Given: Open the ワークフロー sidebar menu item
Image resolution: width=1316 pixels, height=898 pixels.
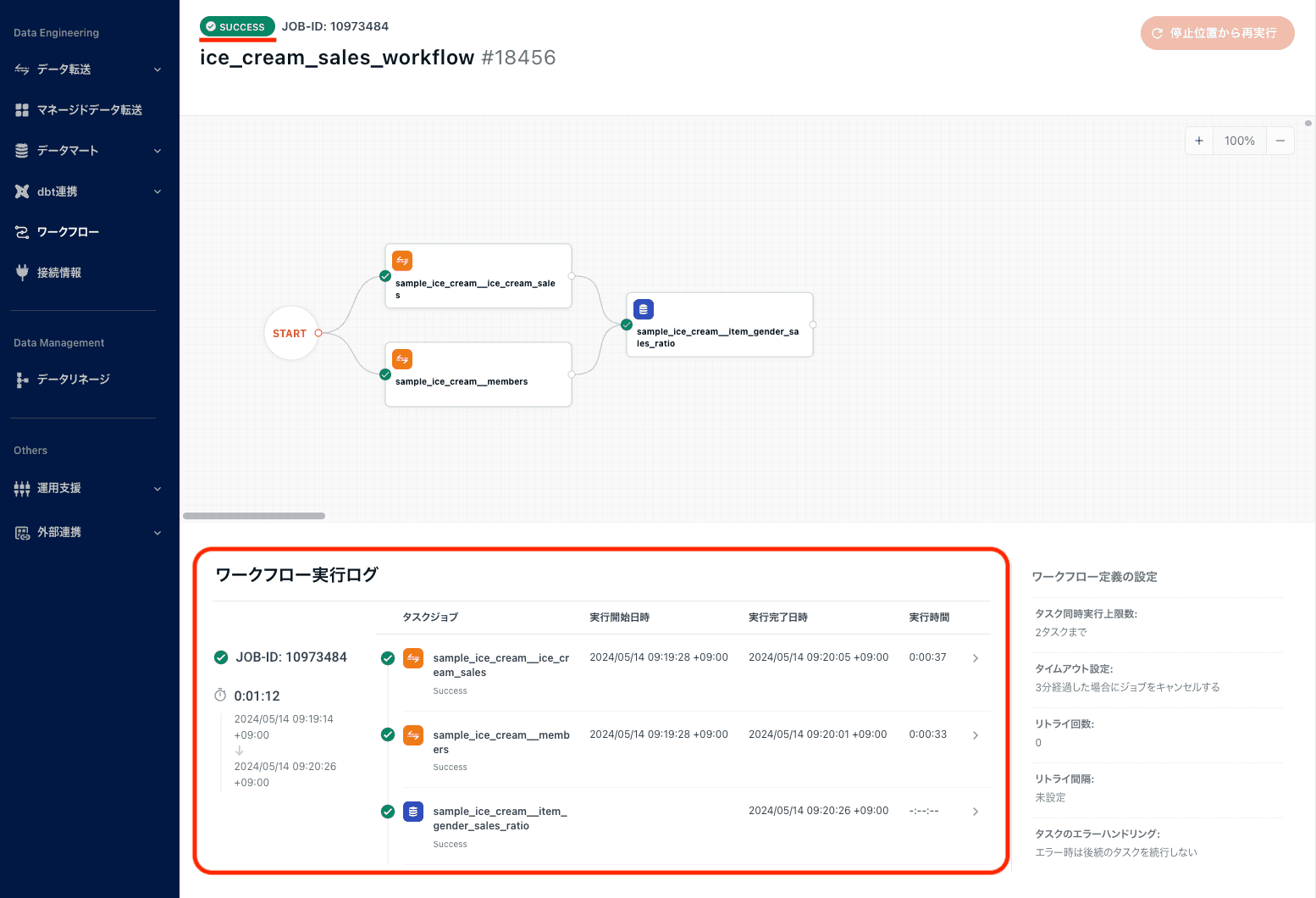Looking at the screenshot, I should click(x=68, y=232).
